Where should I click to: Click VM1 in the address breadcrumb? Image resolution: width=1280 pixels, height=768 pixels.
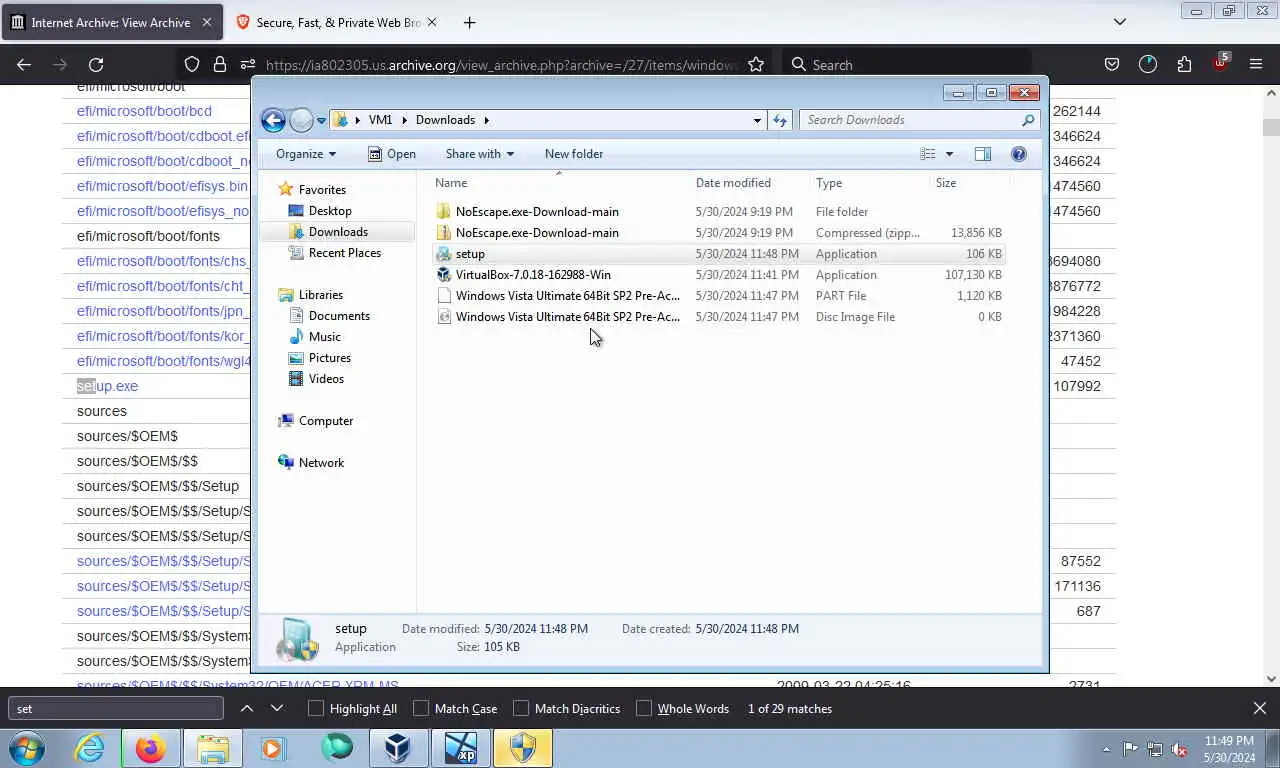point(380,120)
